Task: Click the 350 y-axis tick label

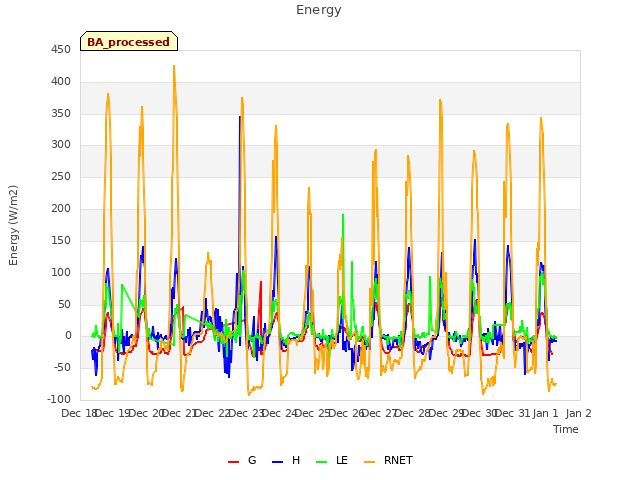Action: [x=61, y=113]
